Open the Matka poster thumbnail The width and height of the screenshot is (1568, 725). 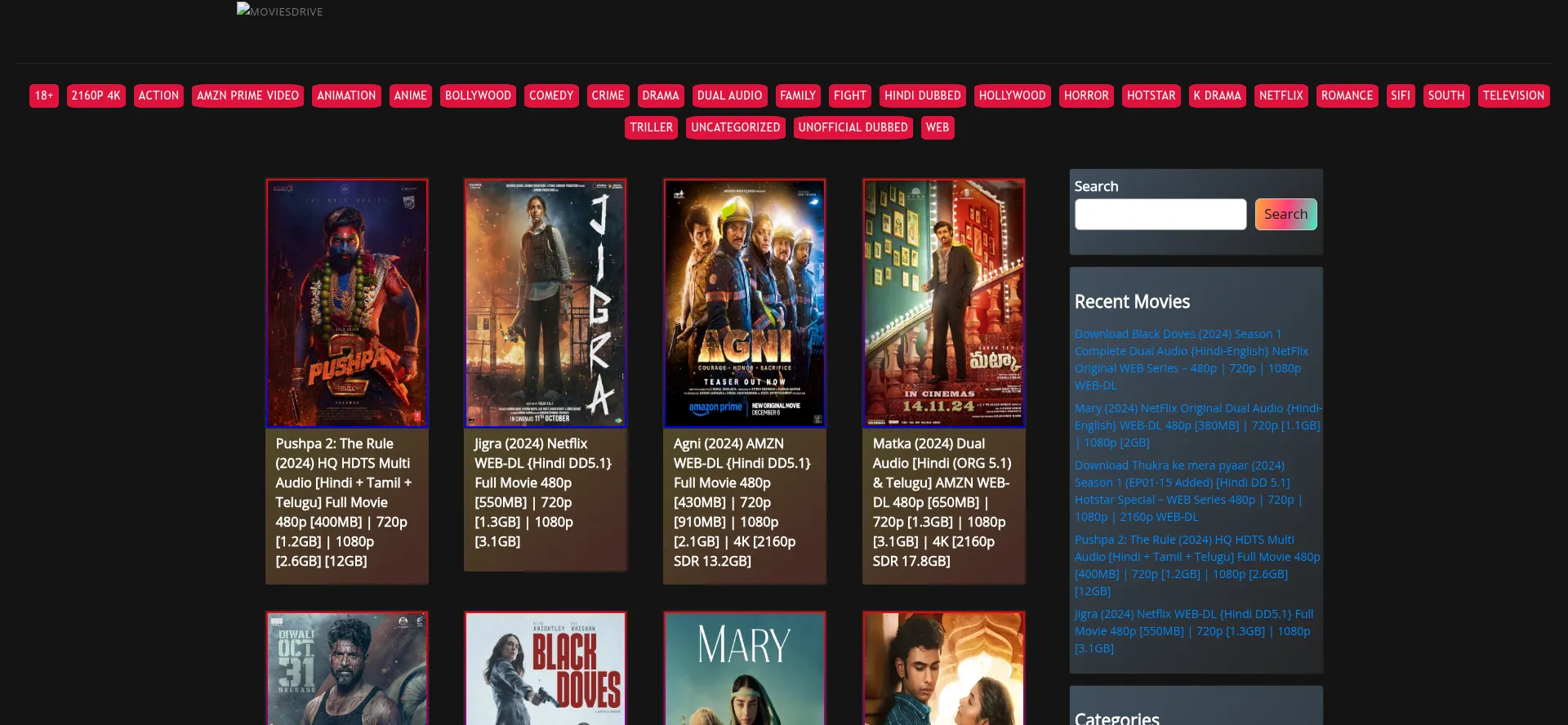(x=944, y=303)
